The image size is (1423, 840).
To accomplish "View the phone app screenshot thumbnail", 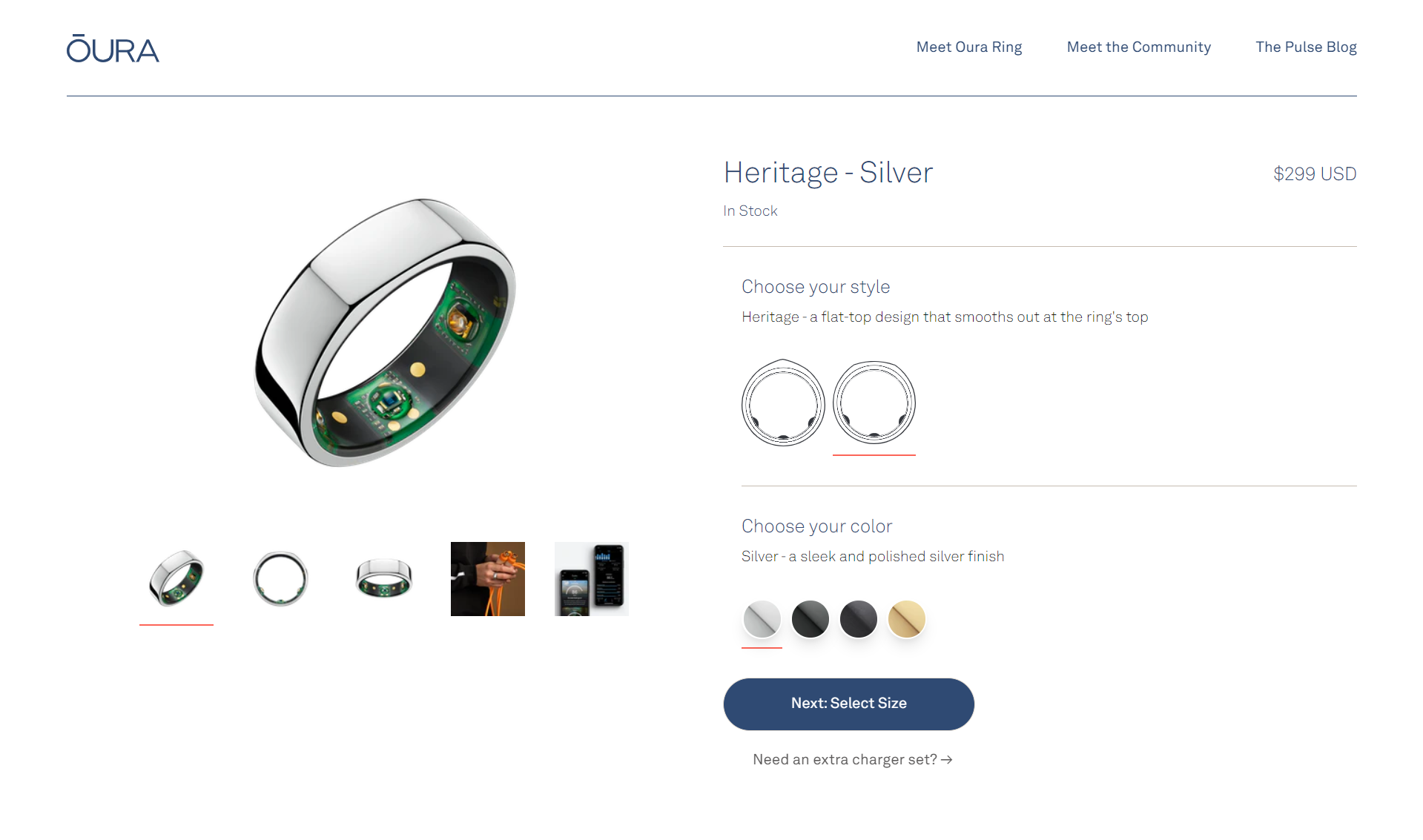I will pyautogui.click(x=592, y=579).
